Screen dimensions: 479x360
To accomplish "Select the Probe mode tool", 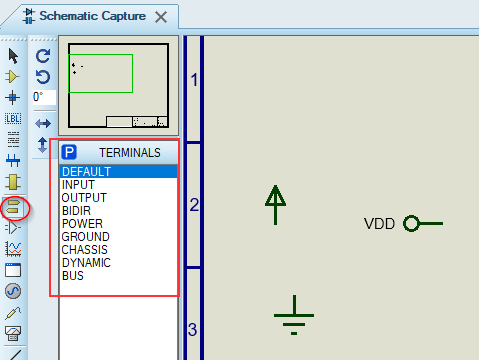I will point(13,313).
